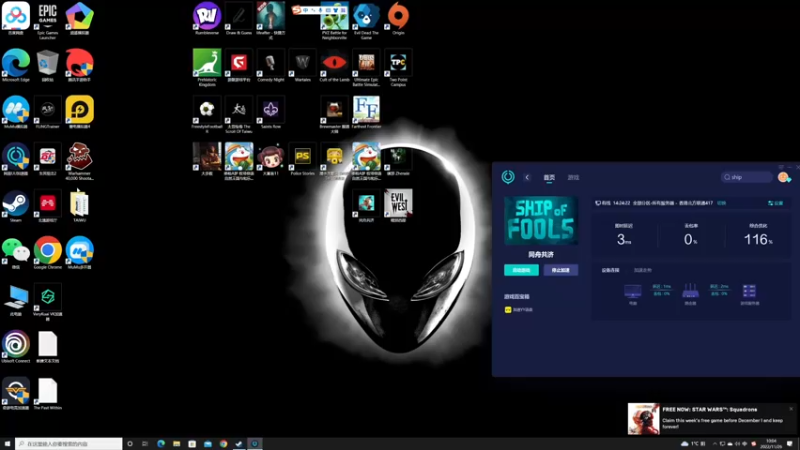Go back using the accelerator's arrow button

tap(527, 178)
